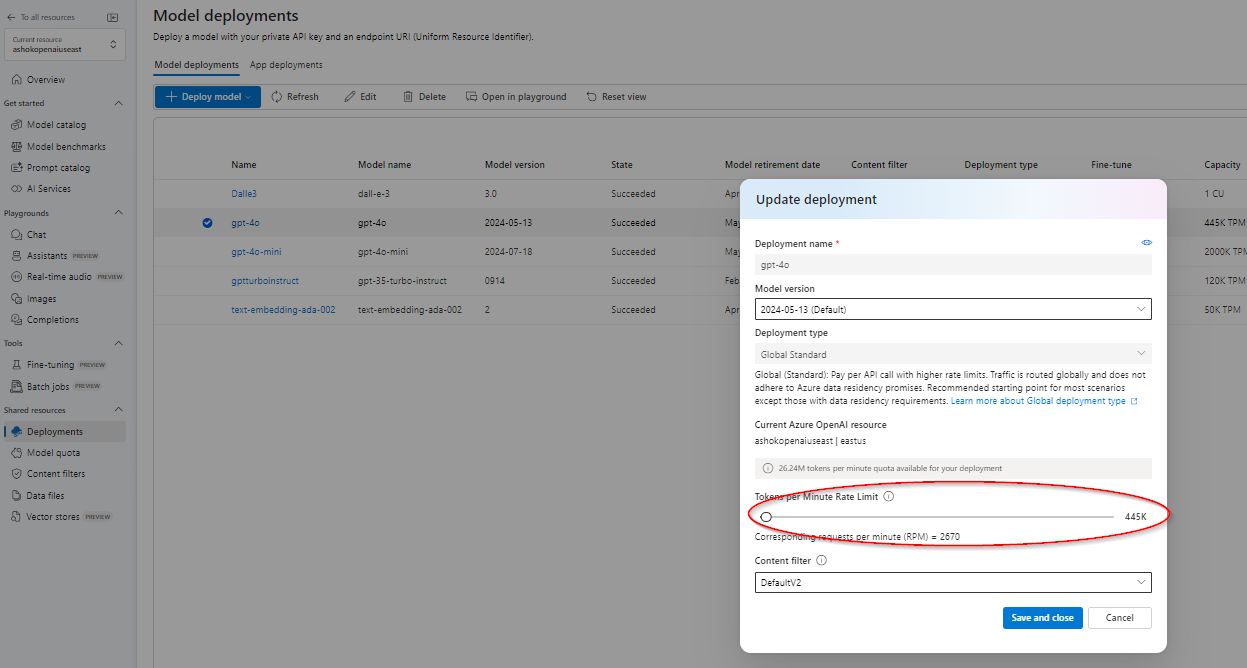The width and height of the screenshot is (1247, 668).
Task: Open the Content filter DefaultV2 dropdown
Action: [953, 582]
